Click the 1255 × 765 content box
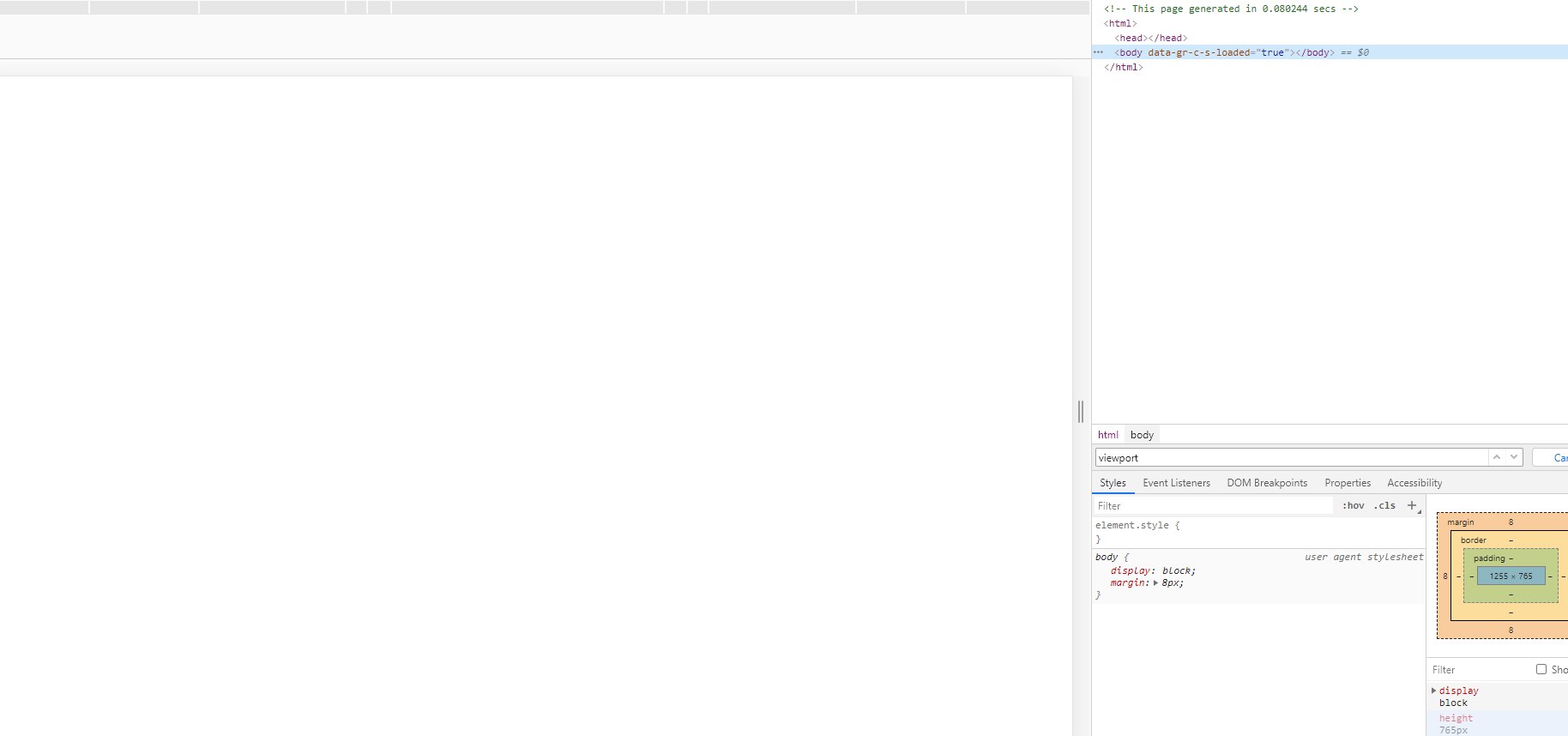This screenshot has height=736, width=1568. tap(1511, 576)
